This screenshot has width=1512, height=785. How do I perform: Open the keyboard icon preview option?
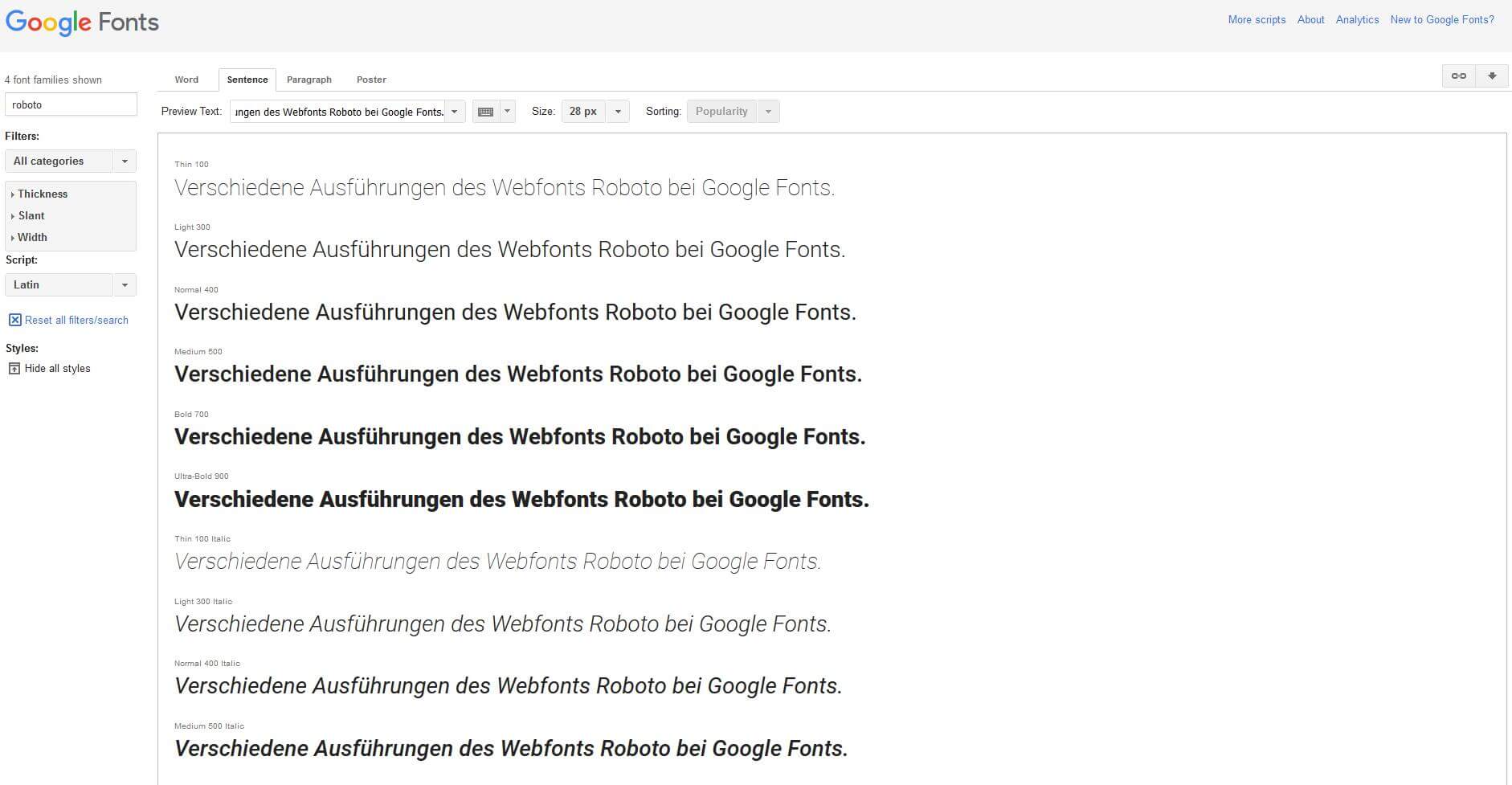[485, 112]
